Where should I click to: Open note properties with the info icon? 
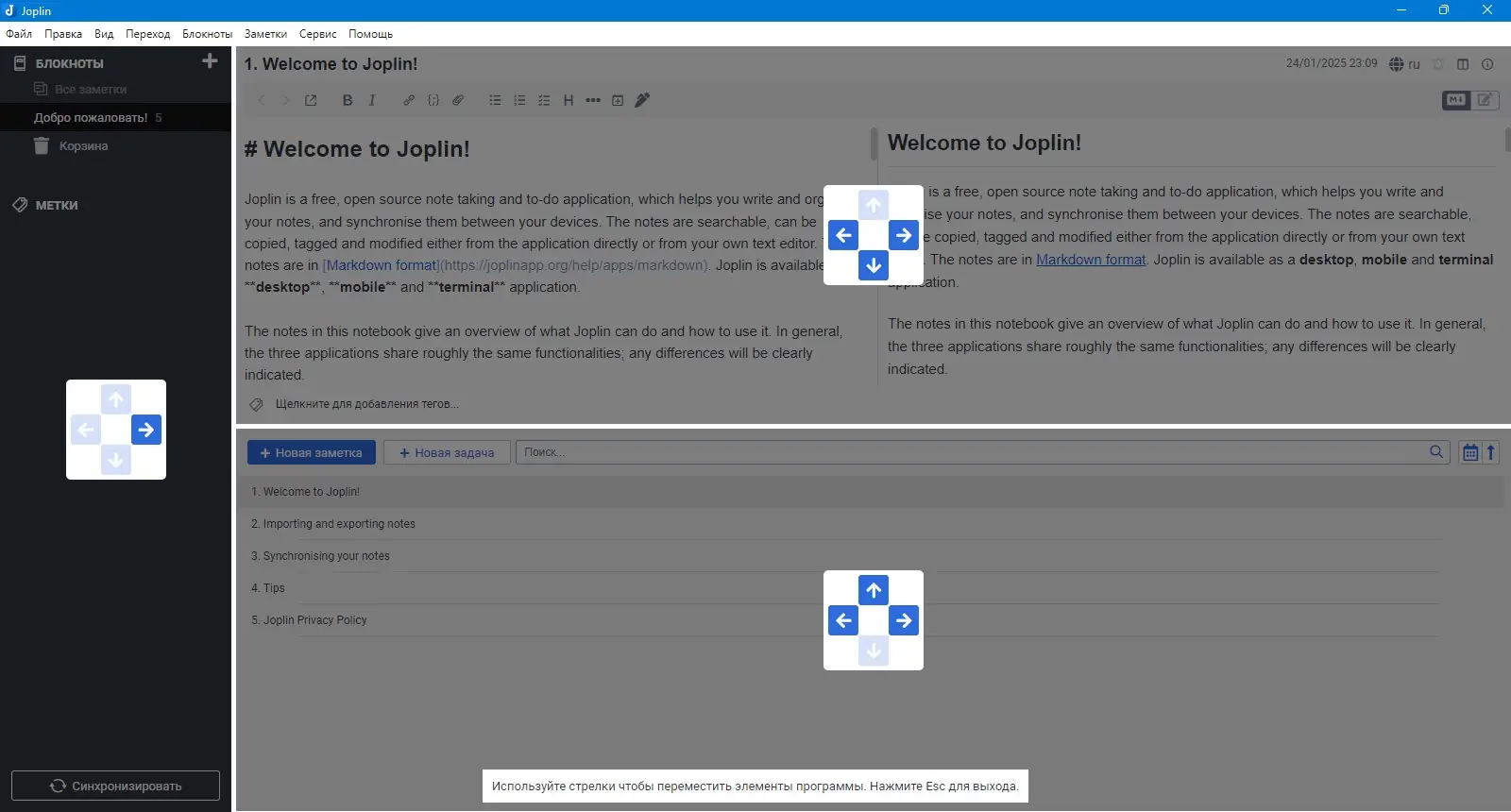(x=1487, y=64)
